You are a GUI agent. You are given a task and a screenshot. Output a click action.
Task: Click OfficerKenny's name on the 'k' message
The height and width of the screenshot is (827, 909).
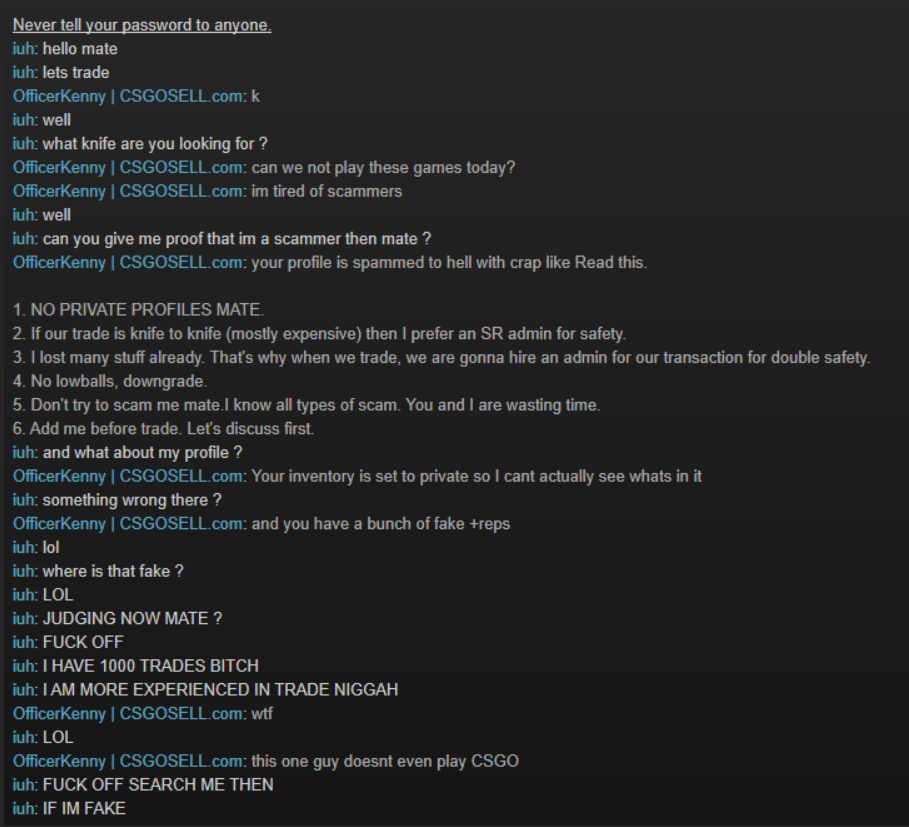click(128, 96)
